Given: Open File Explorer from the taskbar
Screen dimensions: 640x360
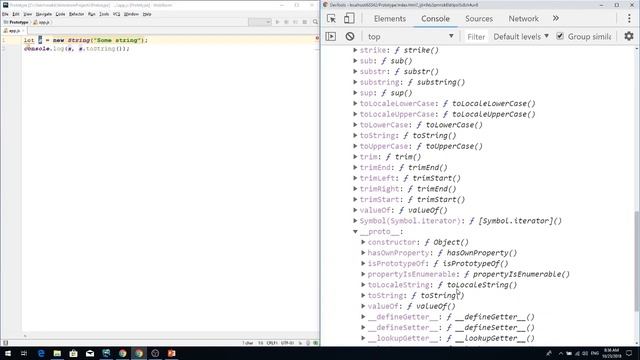Looking at the screenshot, I should click(x=57, y=353).
